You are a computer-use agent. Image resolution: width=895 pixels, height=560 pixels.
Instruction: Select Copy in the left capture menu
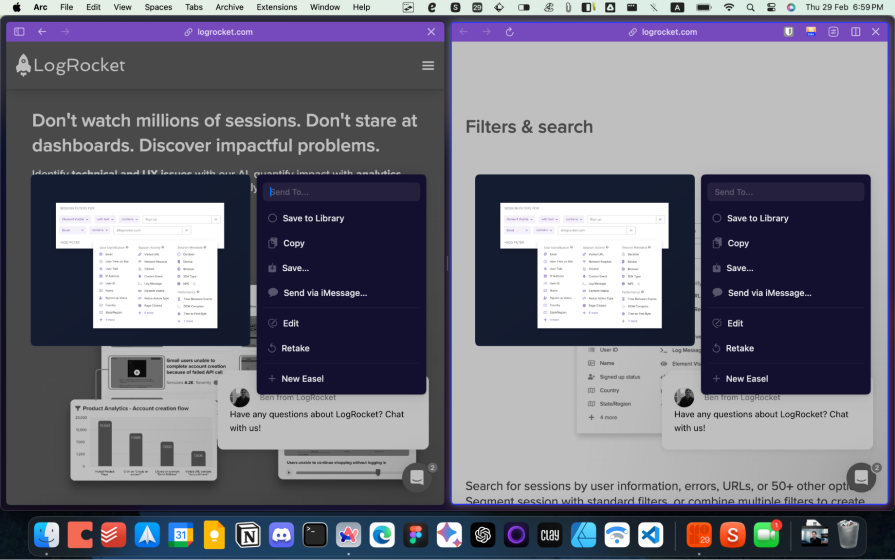[294, 243]
